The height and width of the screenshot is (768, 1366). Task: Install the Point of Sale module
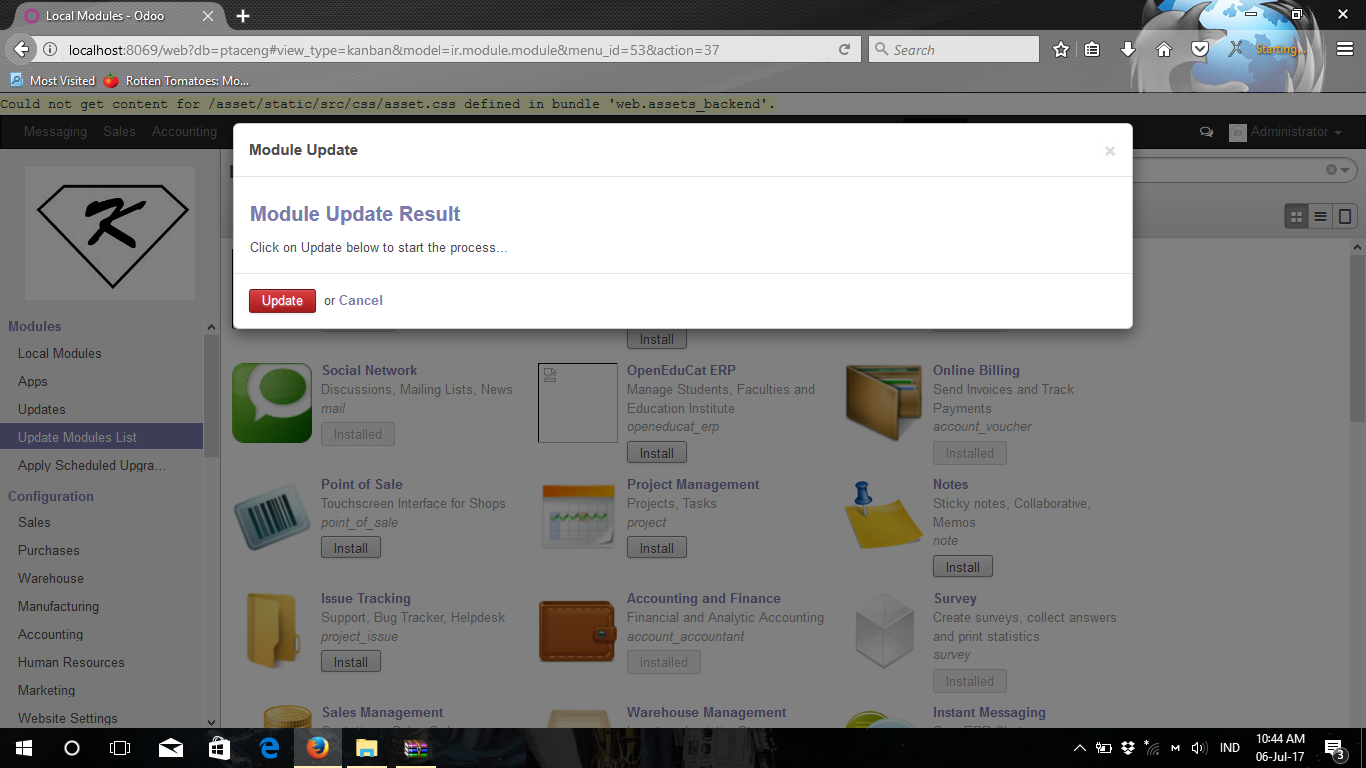tap(351, 548)
